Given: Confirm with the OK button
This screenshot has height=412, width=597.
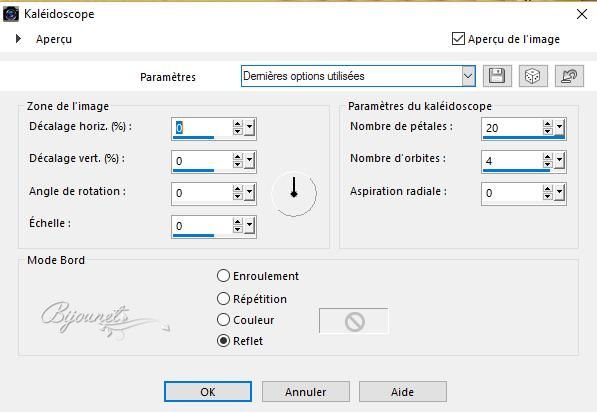Looking at the screenshot, I should pyautogui.click(x=208, y=392).
